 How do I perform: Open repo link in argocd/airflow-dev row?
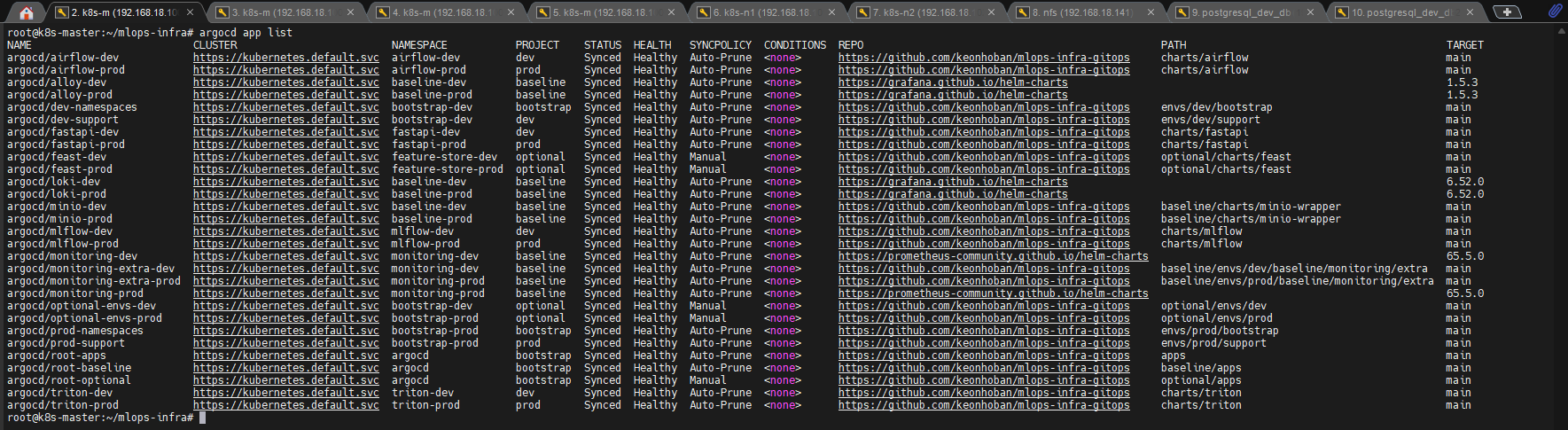(984, 58)
